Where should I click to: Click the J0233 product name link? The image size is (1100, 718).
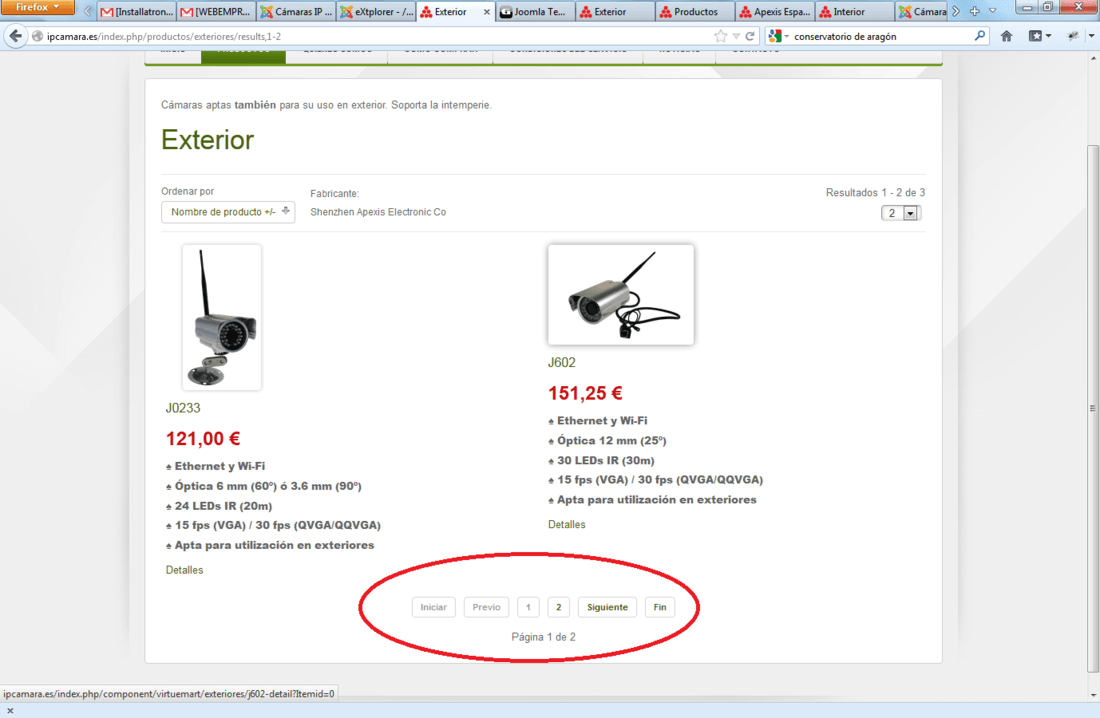point(183,408)
